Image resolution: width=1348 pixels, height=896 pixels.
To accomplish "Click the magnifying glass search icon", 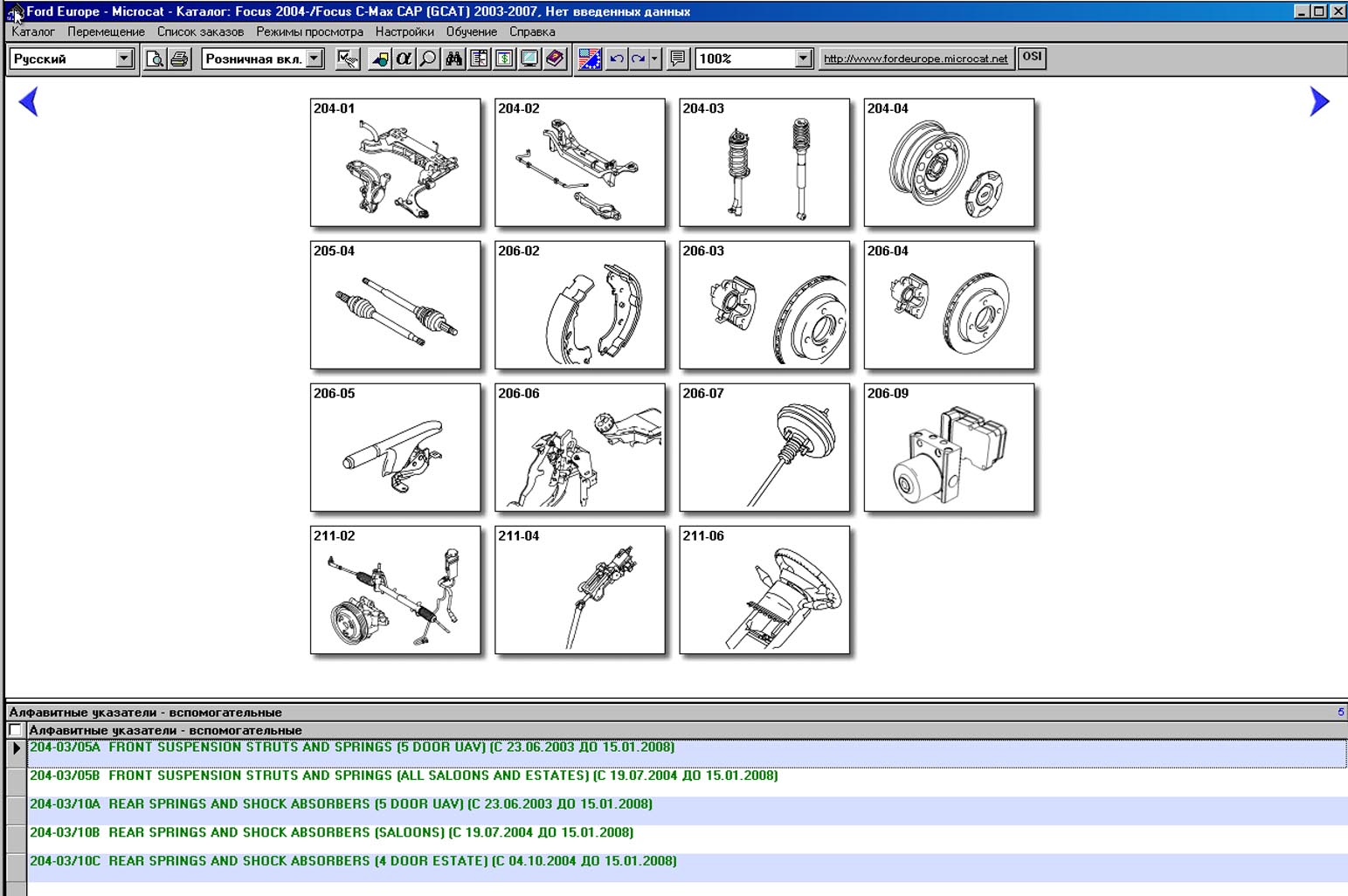I will pyautogui.click(x=428, y=59).
